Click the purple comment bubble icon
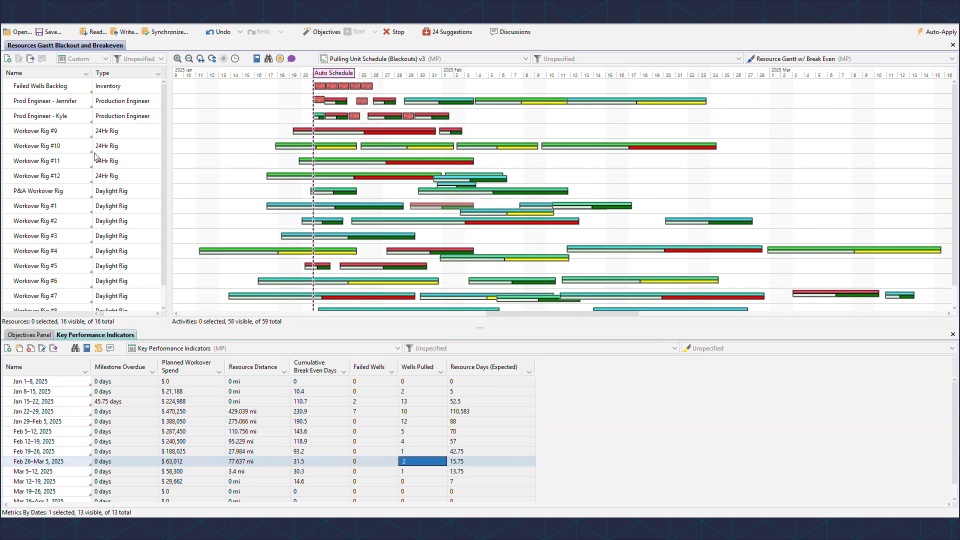 [291, 59]
